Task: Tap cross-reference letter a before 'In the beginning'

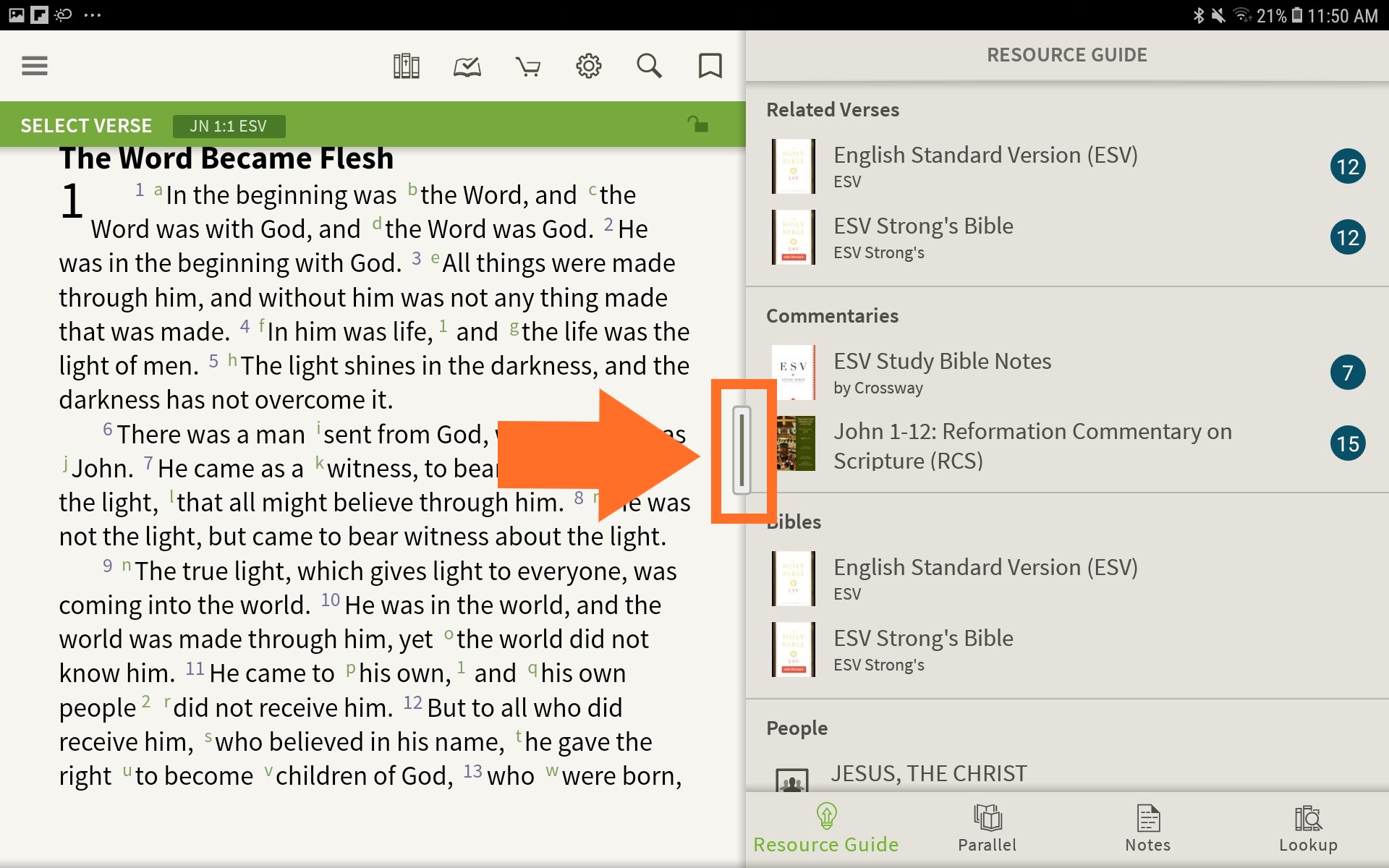Action: tap(158, 190)
